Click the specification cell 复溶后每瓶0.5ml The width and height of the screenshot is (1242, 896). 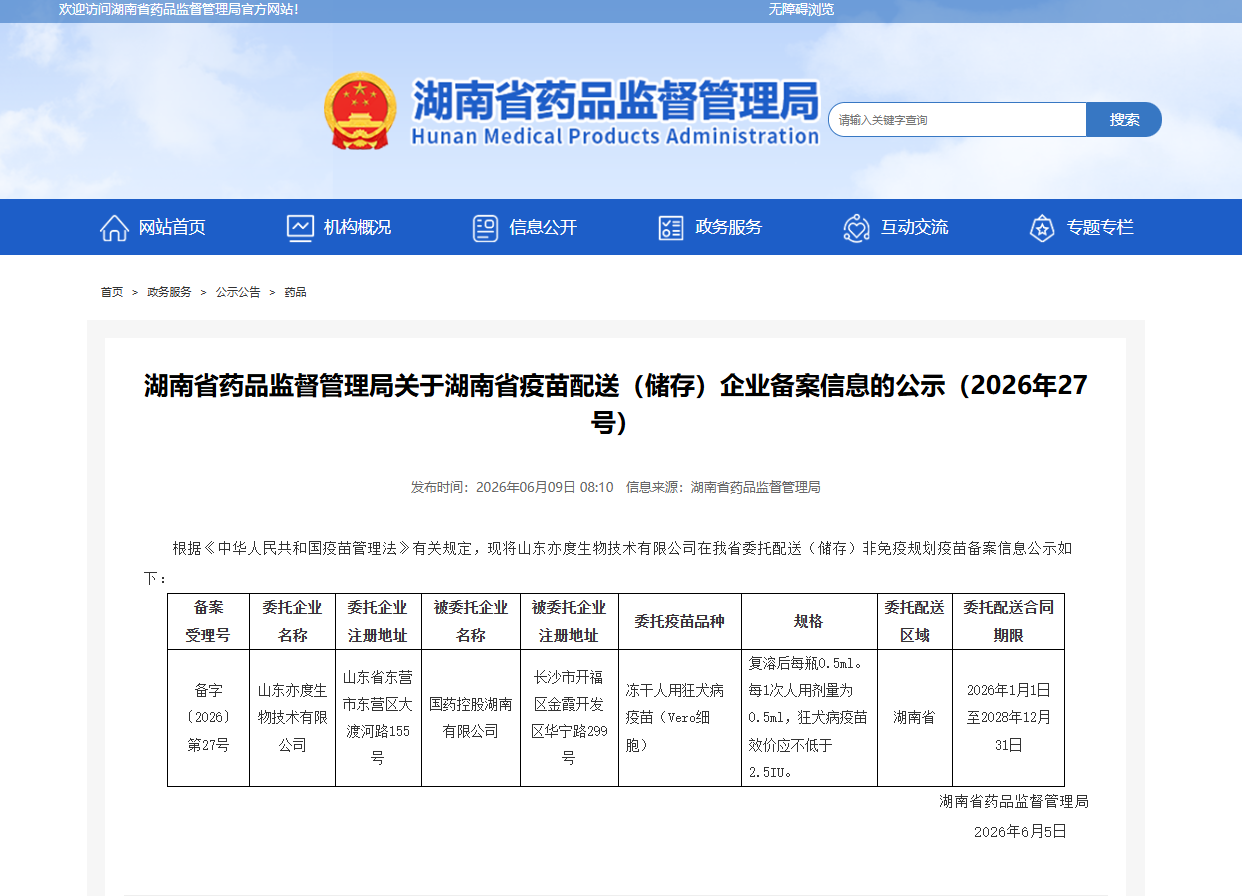(x=809, y=718)
